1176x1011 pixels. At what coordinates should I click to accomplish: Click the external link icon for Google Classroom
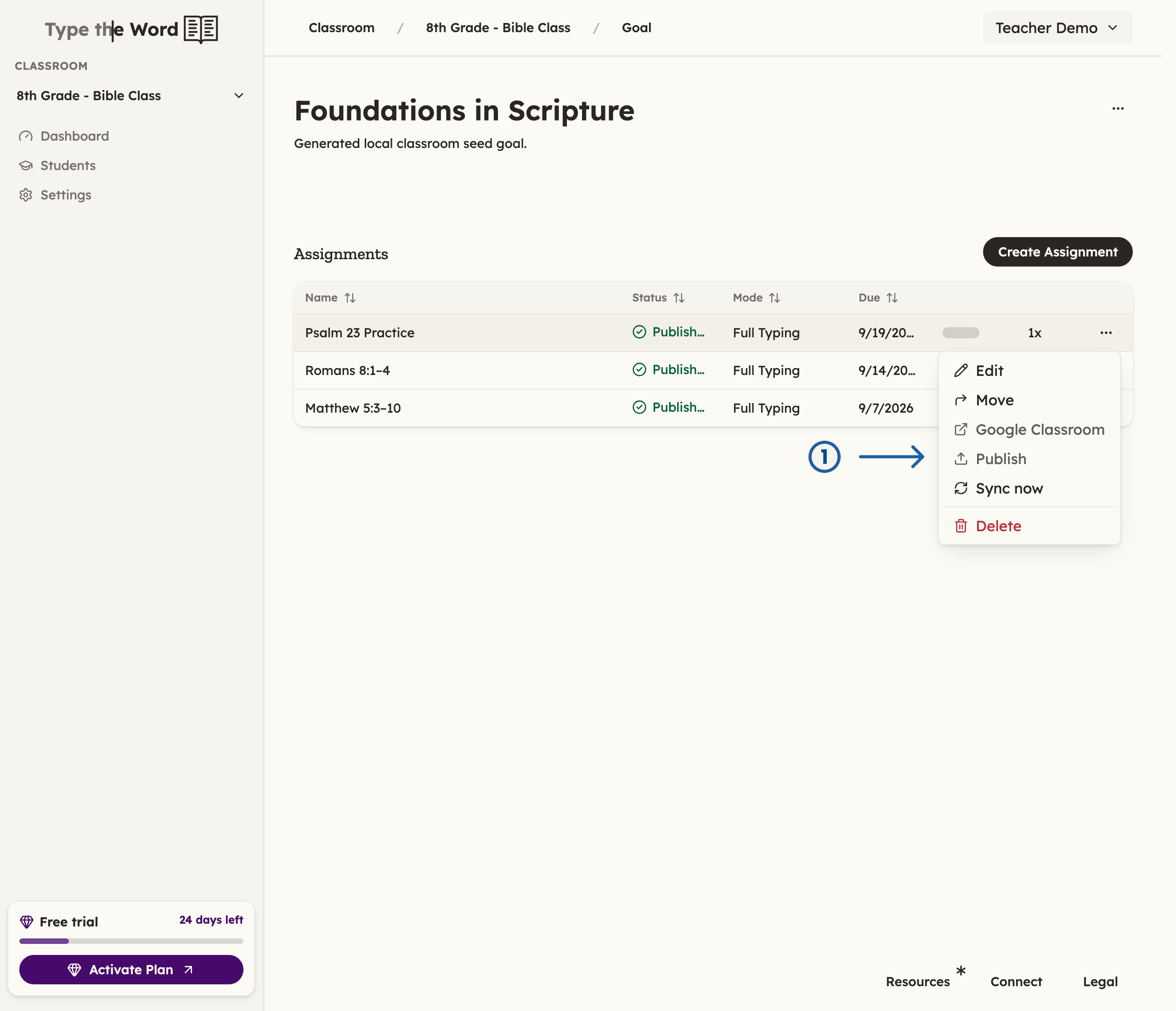pyautogui.click(x=961, y=430)
